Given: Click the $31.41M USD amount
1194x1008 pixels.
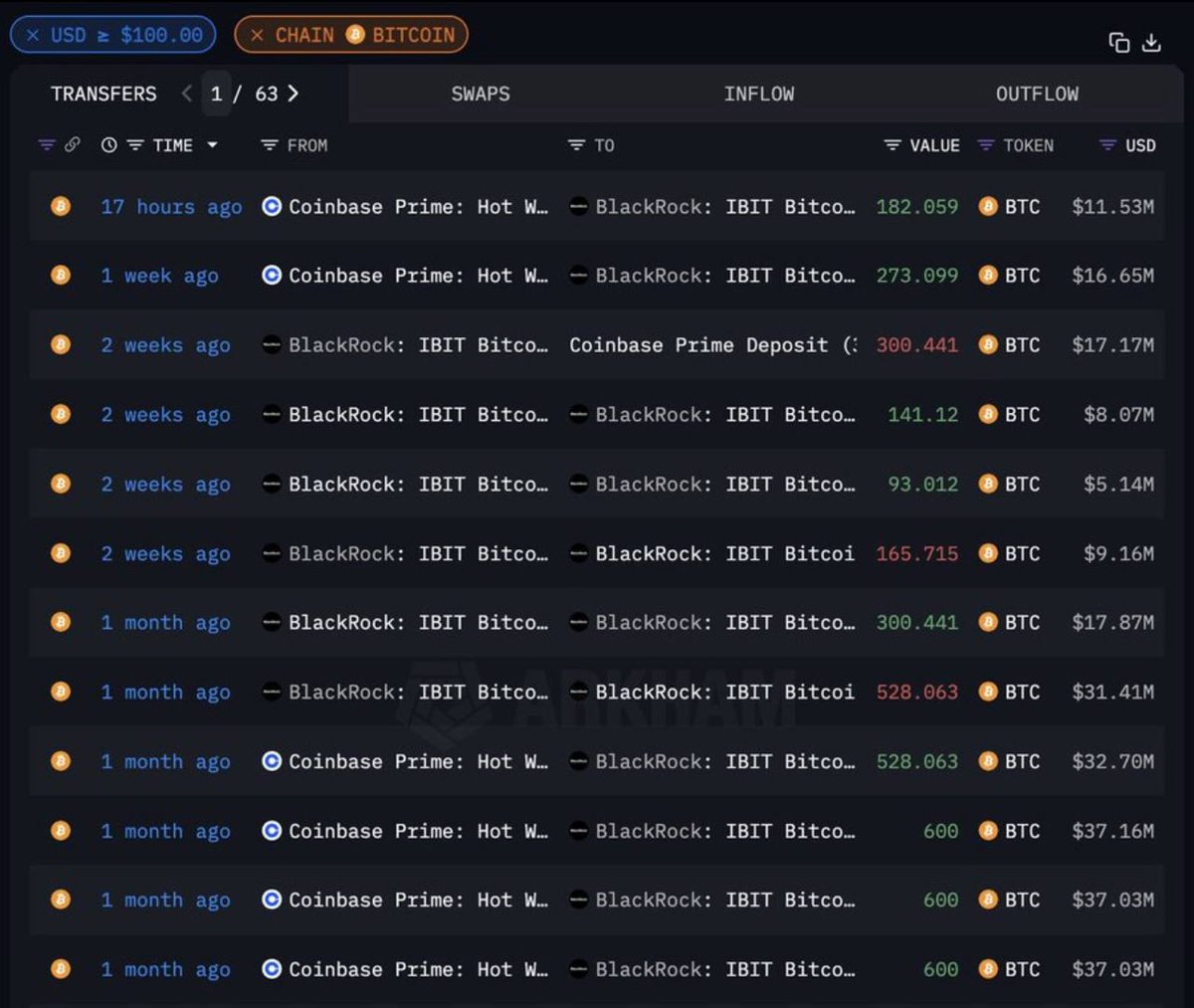Looking at the screenshot, I should 1112,692.
